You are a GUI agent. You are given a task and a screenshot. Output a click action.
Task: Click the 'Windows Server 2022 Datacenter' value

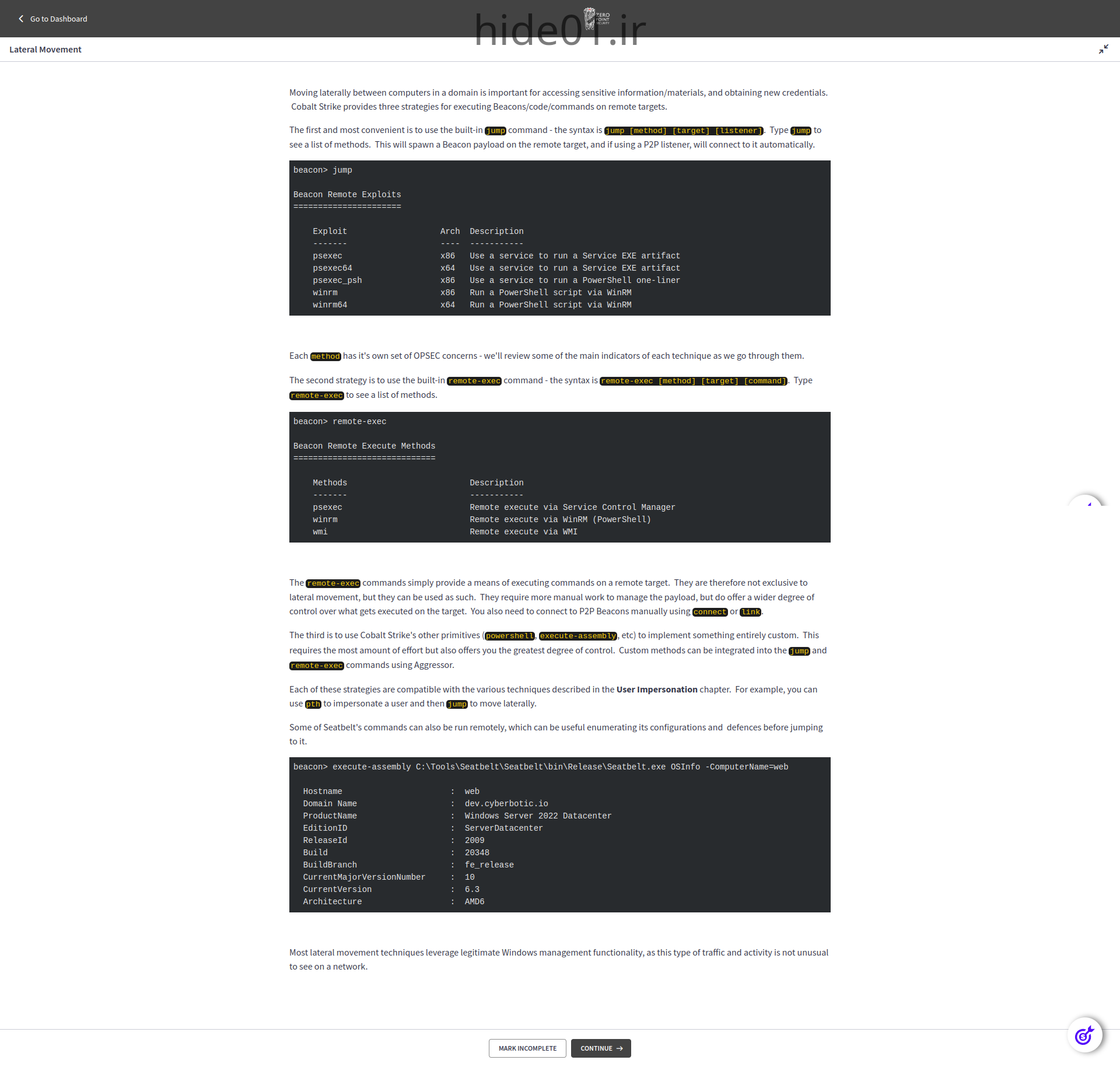point(538,816)
